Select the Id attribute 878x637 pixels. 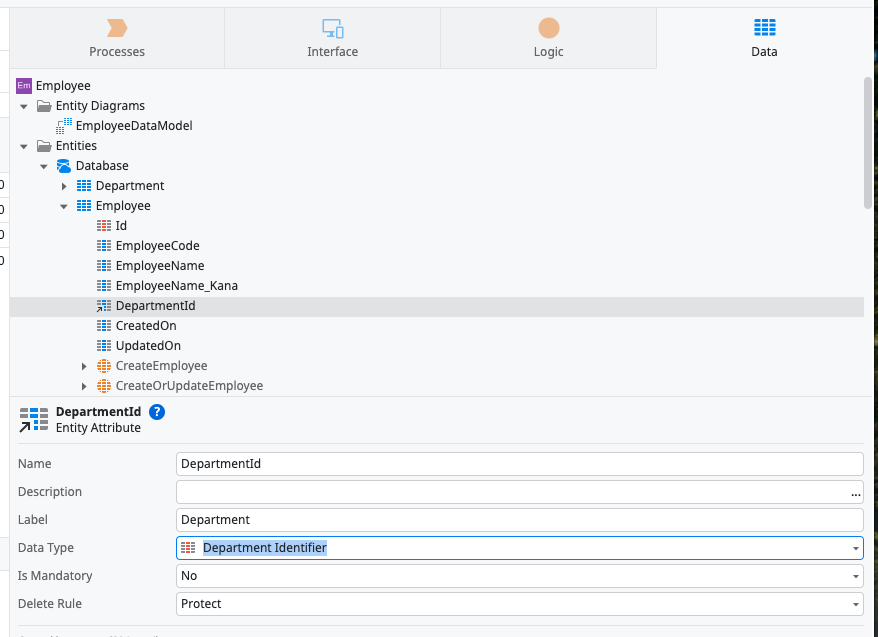click(x=122, y=226)
